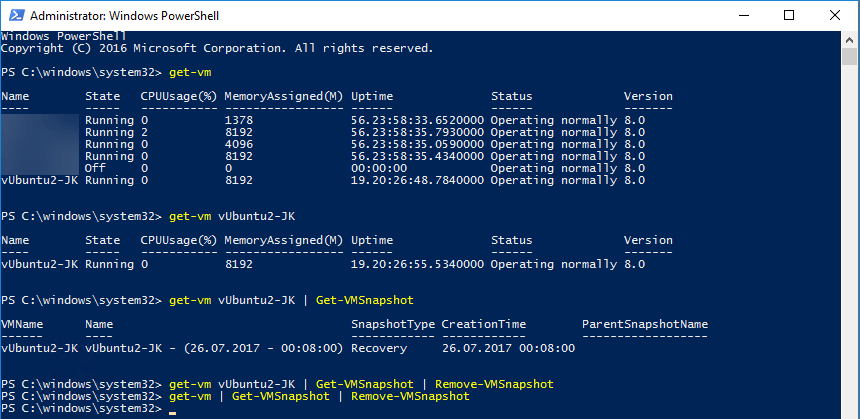Viewport: 860px width, 419px height.
Task: Click the 'MemoryAssigned(M)' header in first table
Action: pyautogui.click(x=284, y=97)
